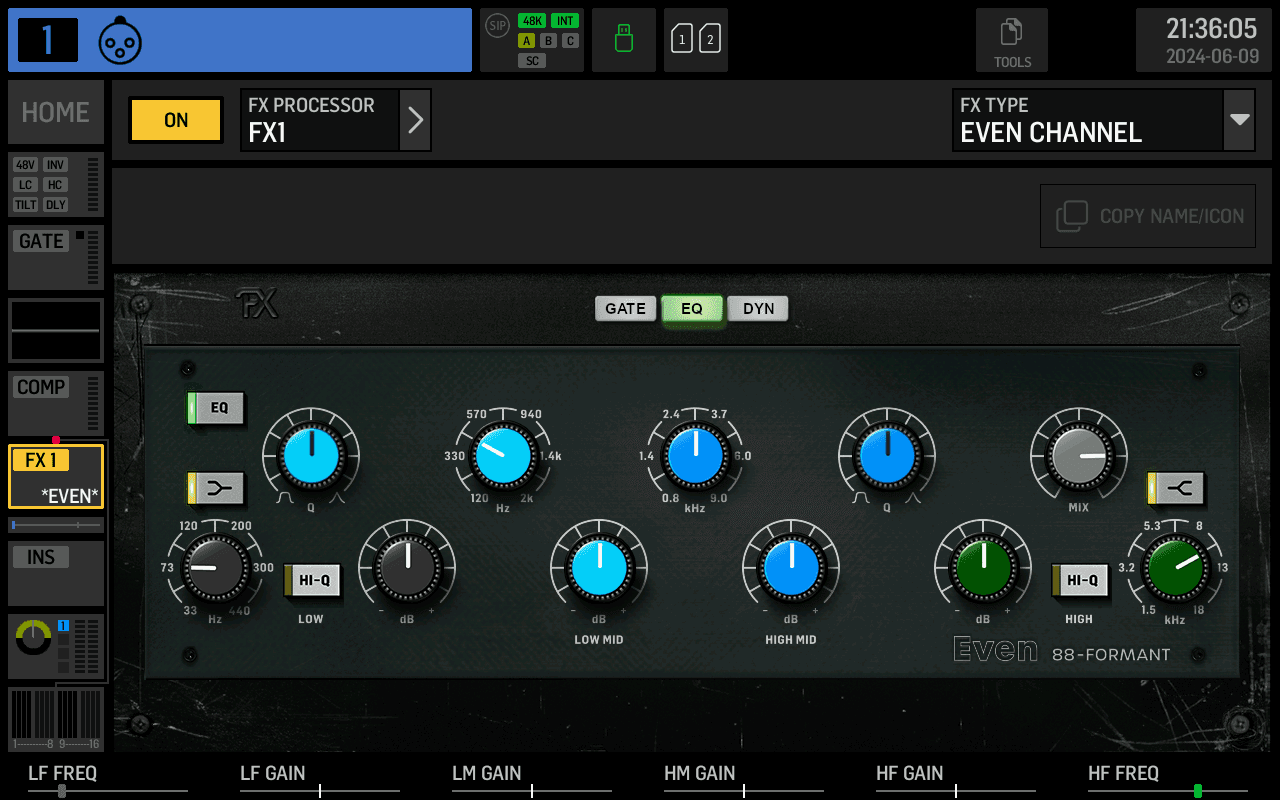Screen dimensions: 1280x800
Task: Click the date and time display
Action: 1204,40
